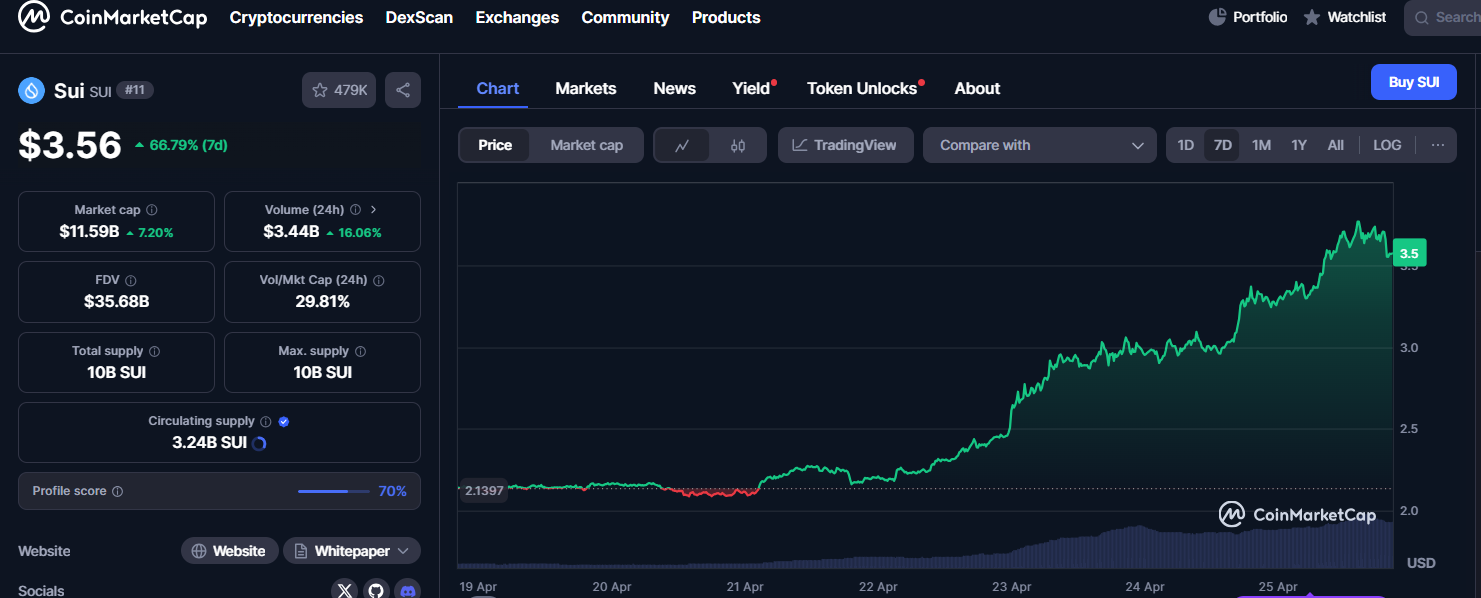Image resolution: width=1481 pixels, height=598 pixels.
Task: Share Sui page using the share icon
Action: click(403, 90)
